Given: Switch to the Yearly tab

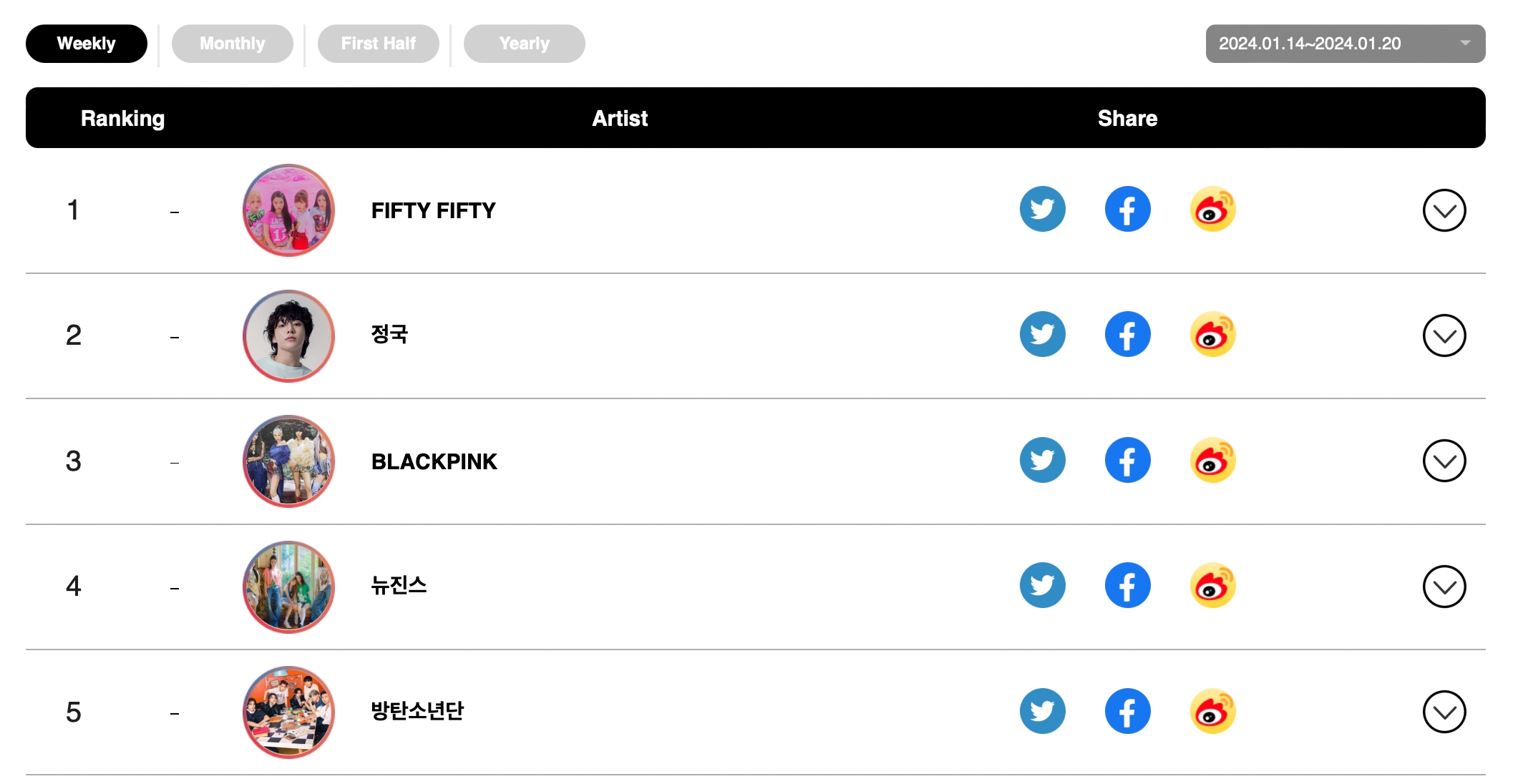Looking at the screenshot, I should tap(524, 44).
